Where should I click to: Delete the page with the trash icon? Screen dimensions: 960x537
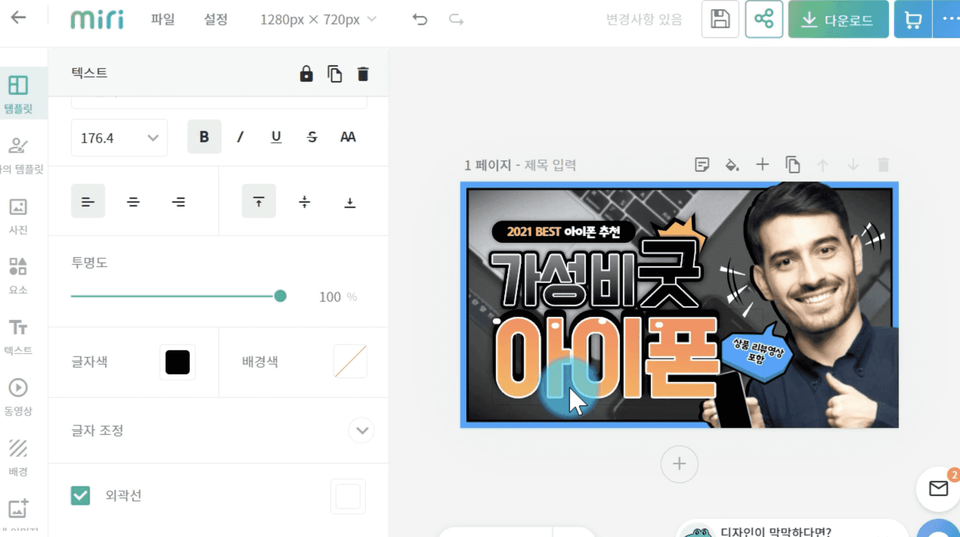(883, 165)
